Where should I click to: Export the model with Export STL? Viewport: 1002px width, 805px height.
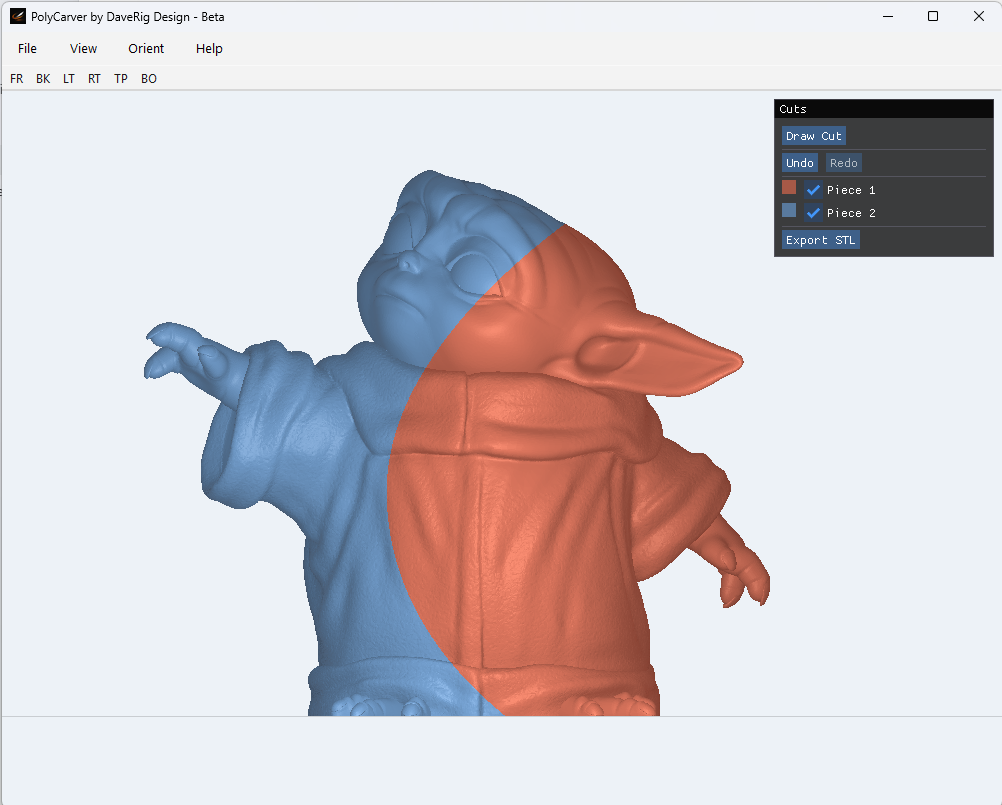(821, 240)
